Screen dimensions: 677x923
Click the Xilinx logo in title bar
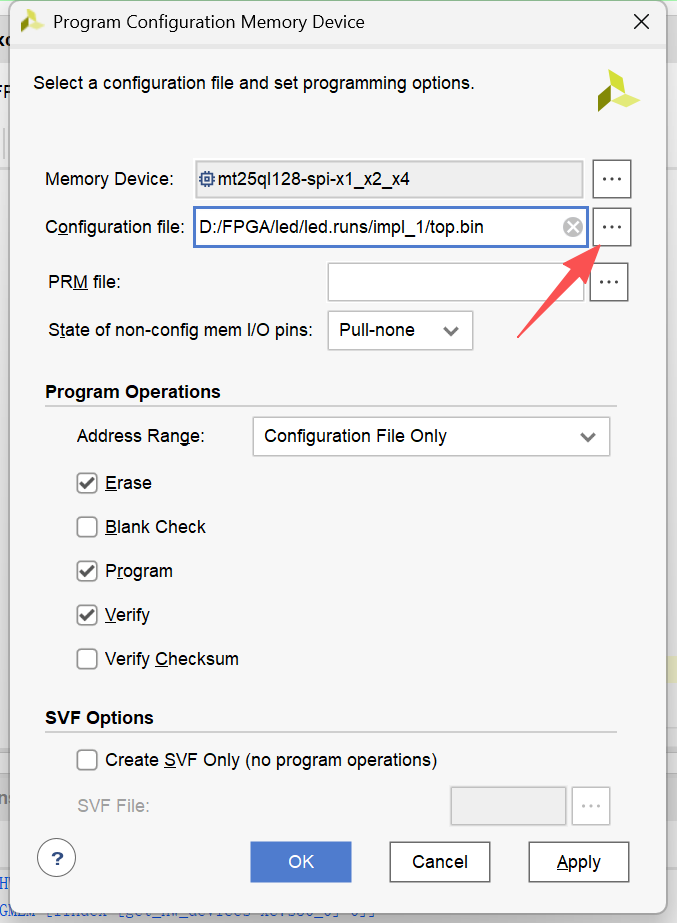click(x=32, y=21)
